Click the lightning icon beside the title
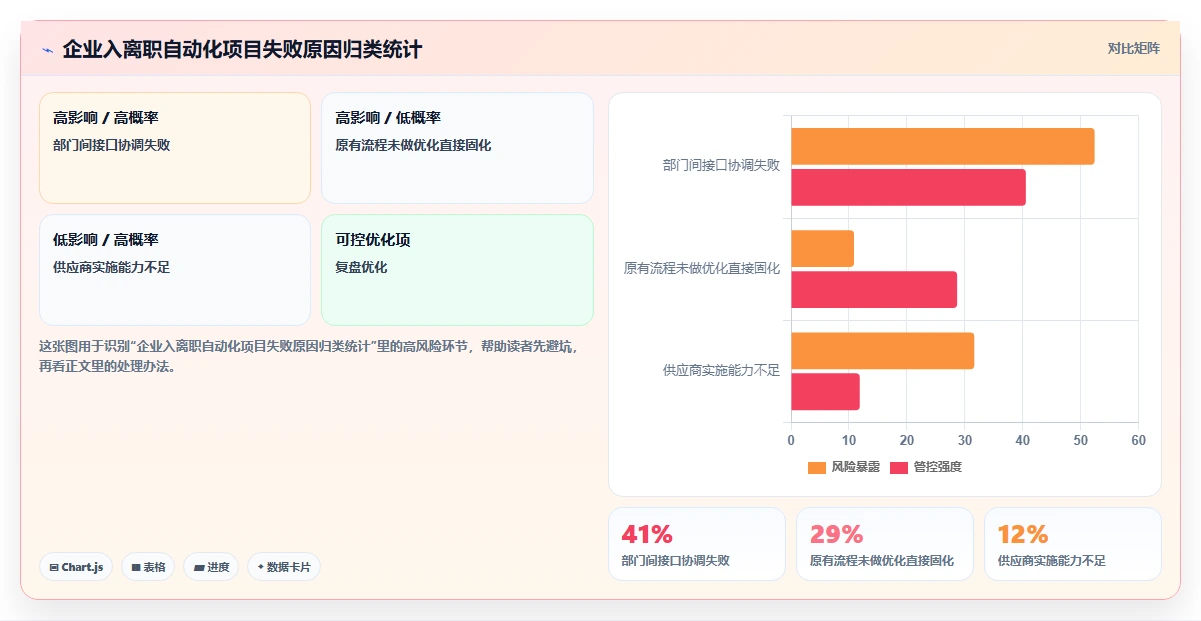The image size is (1201, 621). (48, 50)
